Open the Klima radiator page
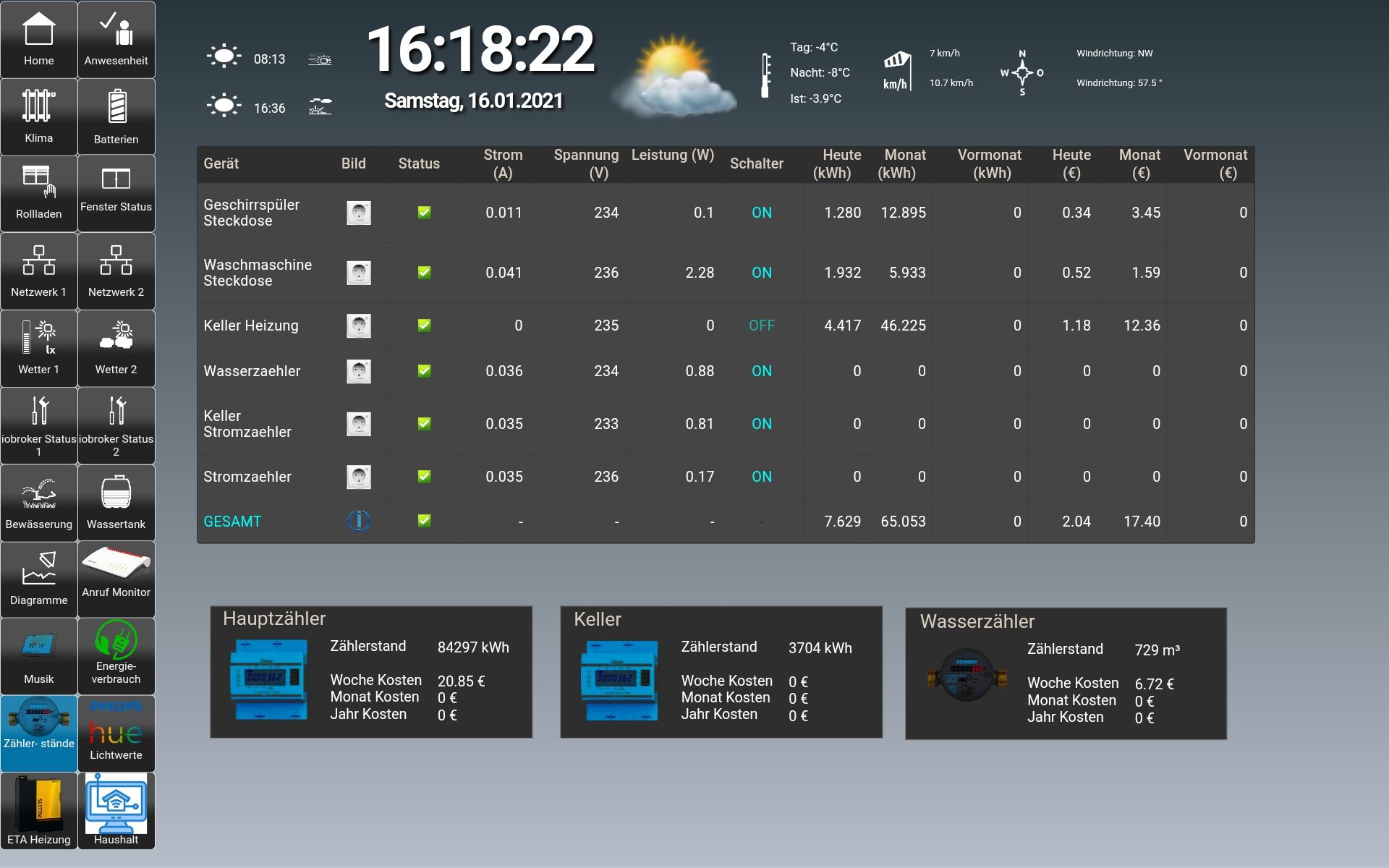This screenshot has height=868, width=1389. click(x=38, y=116)
